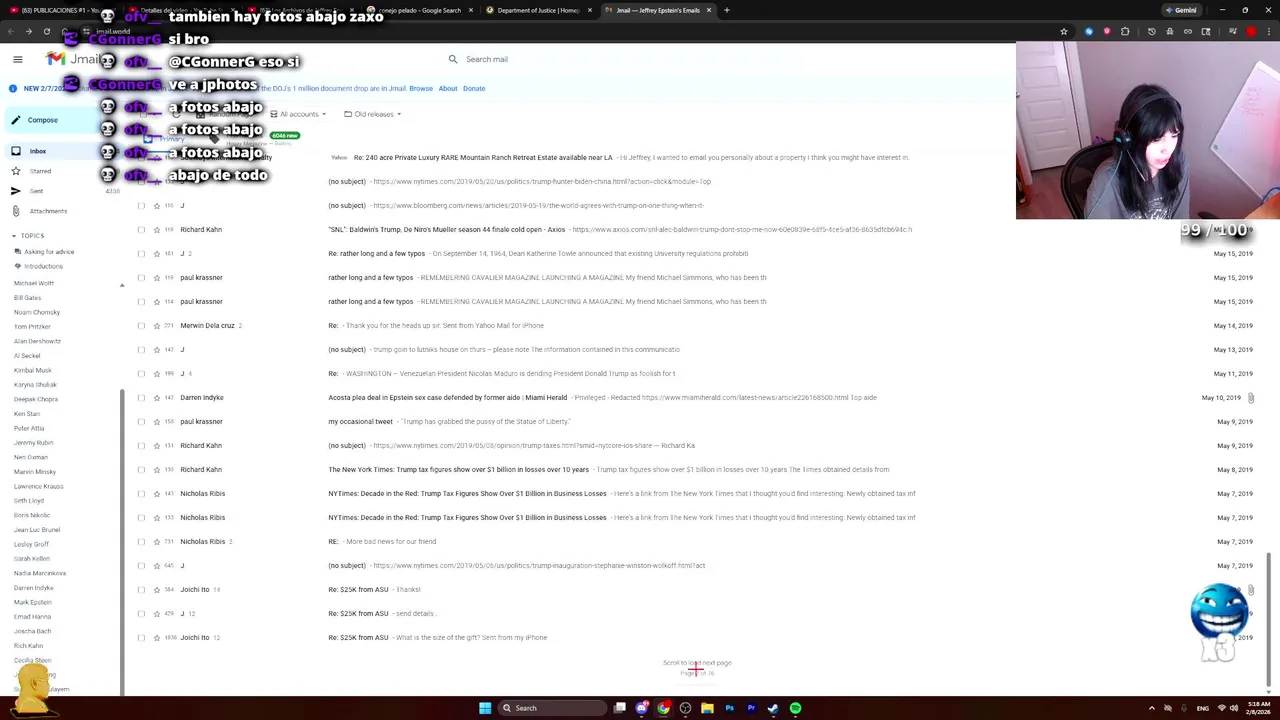This screenshot has width=1280, height=720.
Task: Follow the Donate link in banner
Action: click(474, 88)
